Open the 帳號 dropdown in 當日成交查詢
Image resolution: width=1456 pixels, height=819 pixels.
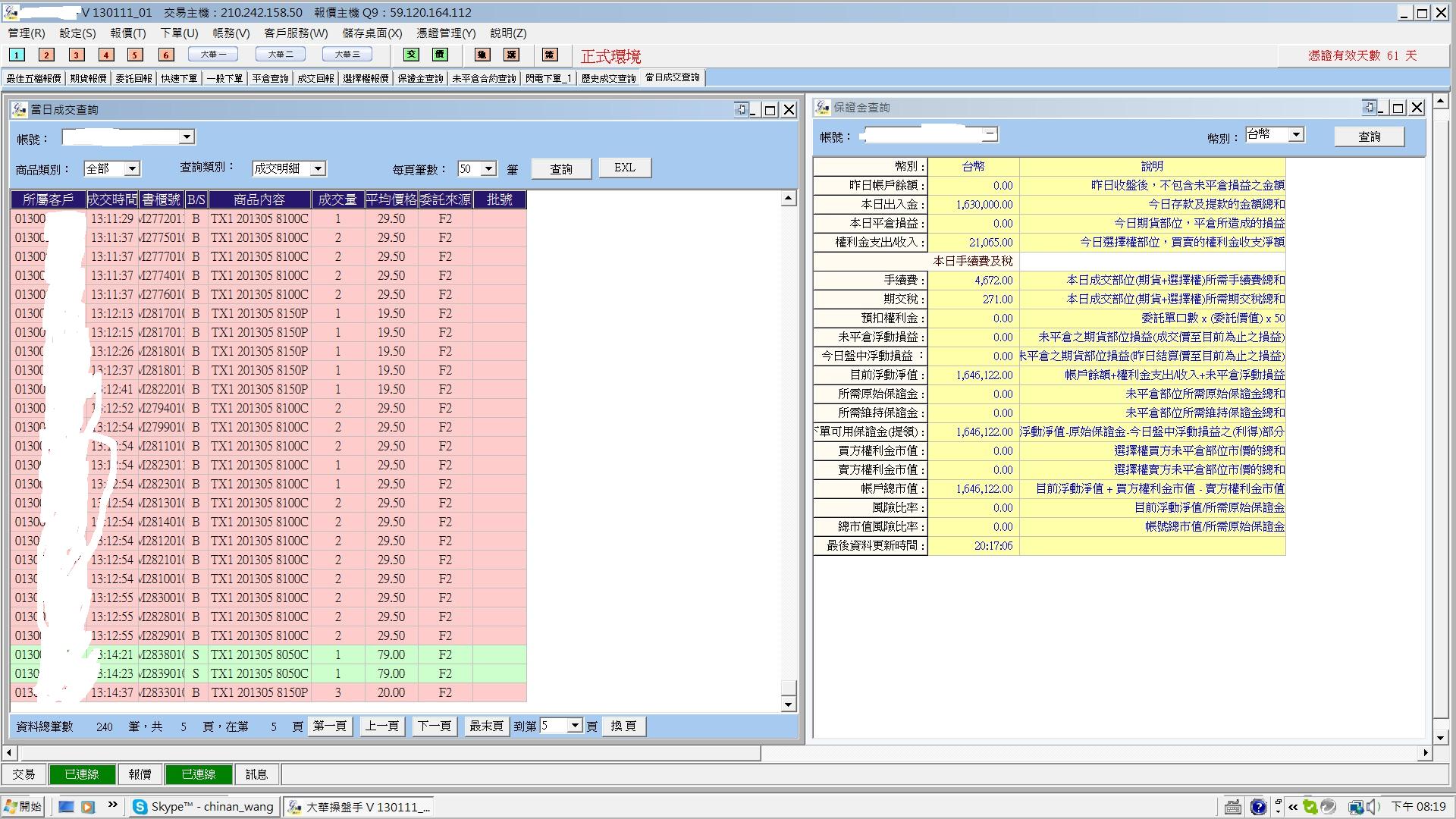click(x=187, y=136)
